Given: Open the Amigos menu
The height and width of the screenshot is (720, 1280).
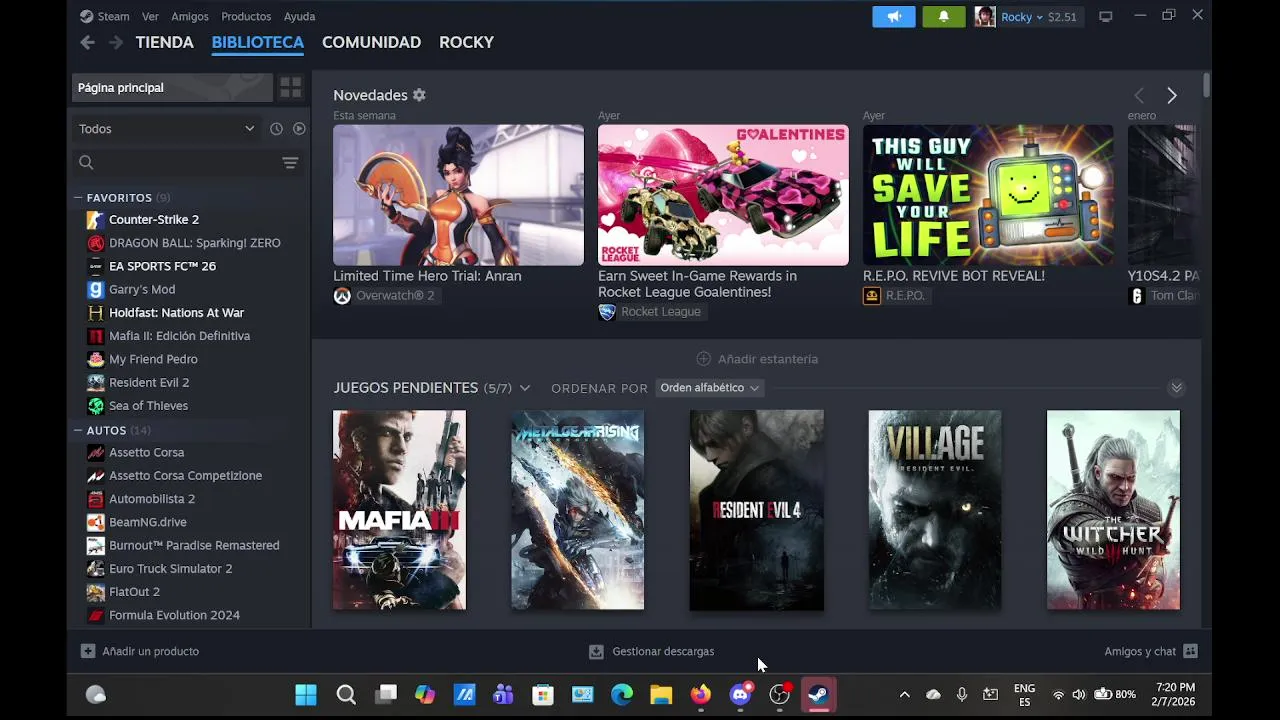Looking at the screenshot, I should pos(190,17).
